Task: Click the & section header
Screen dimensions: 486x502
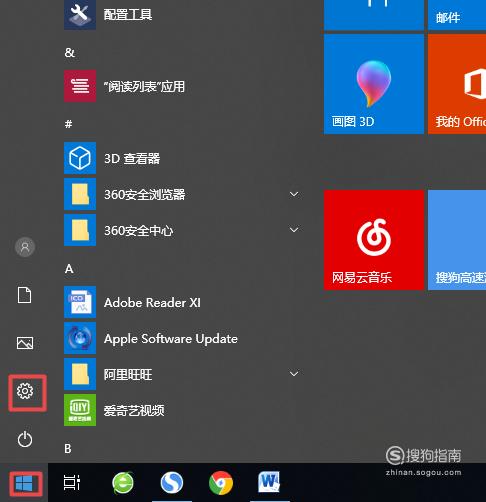Action: tap(70, 53)
